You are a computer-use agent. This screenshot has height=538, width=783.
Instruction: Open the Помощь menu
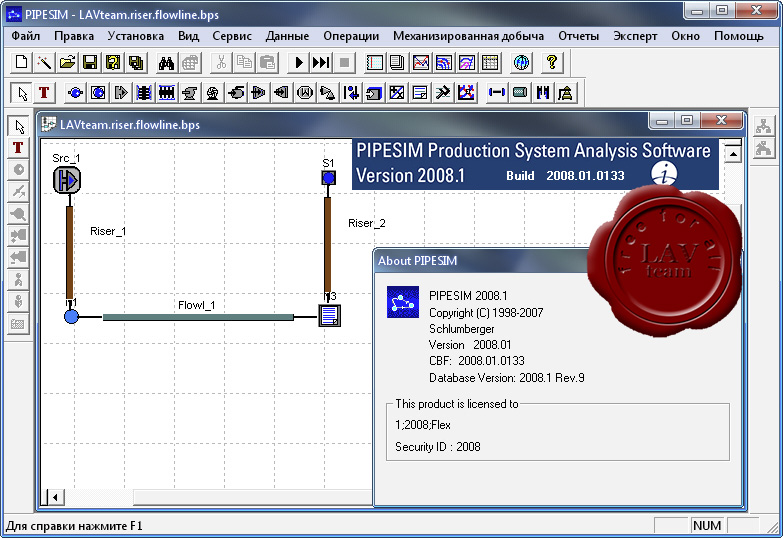pos(739,36)
